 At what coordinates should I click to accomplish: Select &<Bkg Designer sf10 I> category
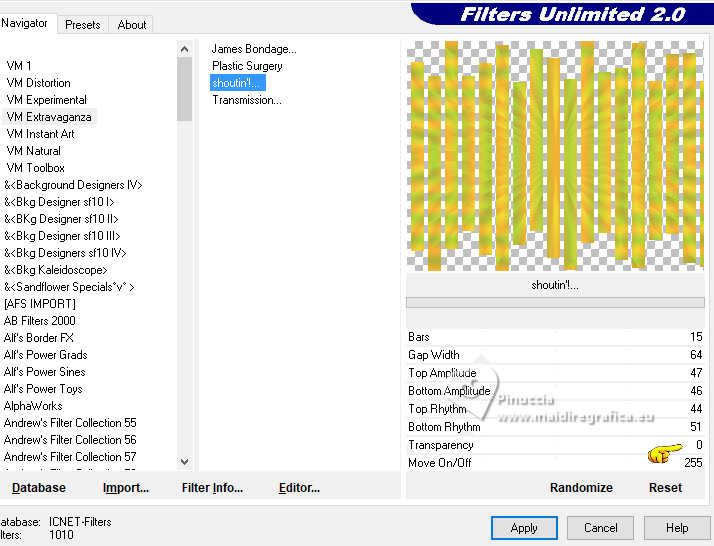click(59, 202)
